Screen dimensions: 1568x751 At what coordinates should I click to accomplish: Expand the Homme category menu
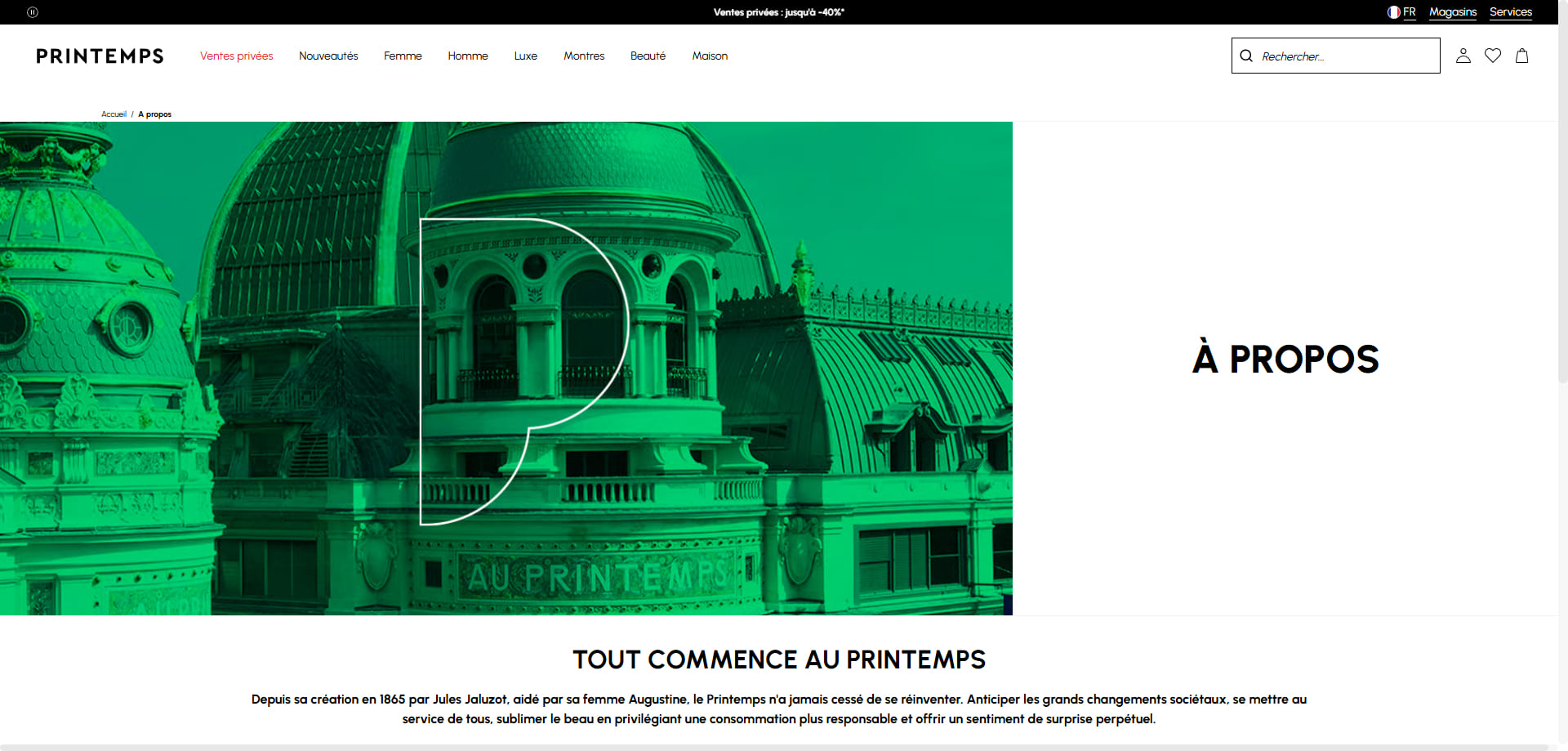(468, 56)
